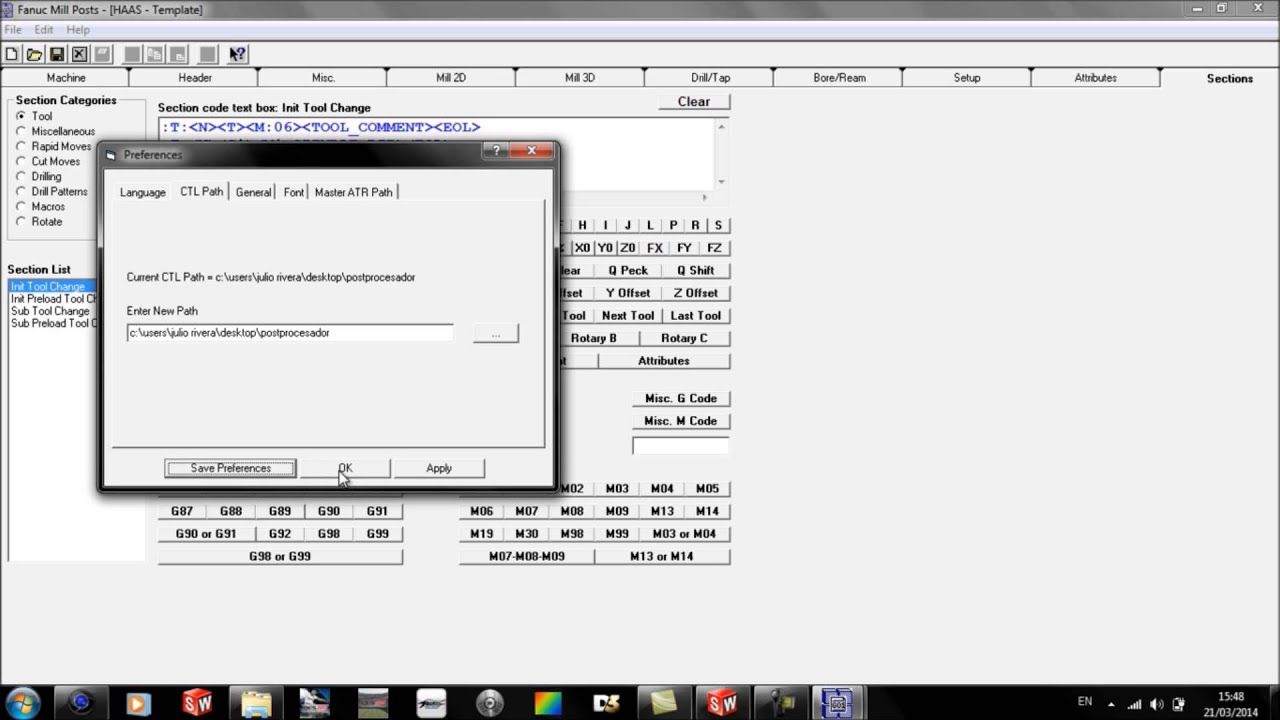The height and width of the screenshot is (720, 1280).
Task: Click the Misc. G Code button
Action: click(x=680, y=398)
